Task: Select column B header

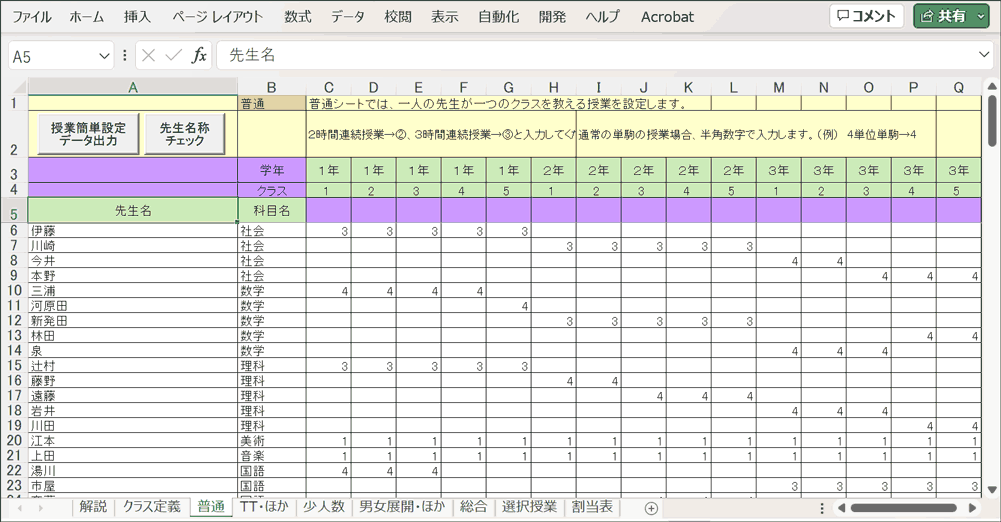Action: click(272, 87)
